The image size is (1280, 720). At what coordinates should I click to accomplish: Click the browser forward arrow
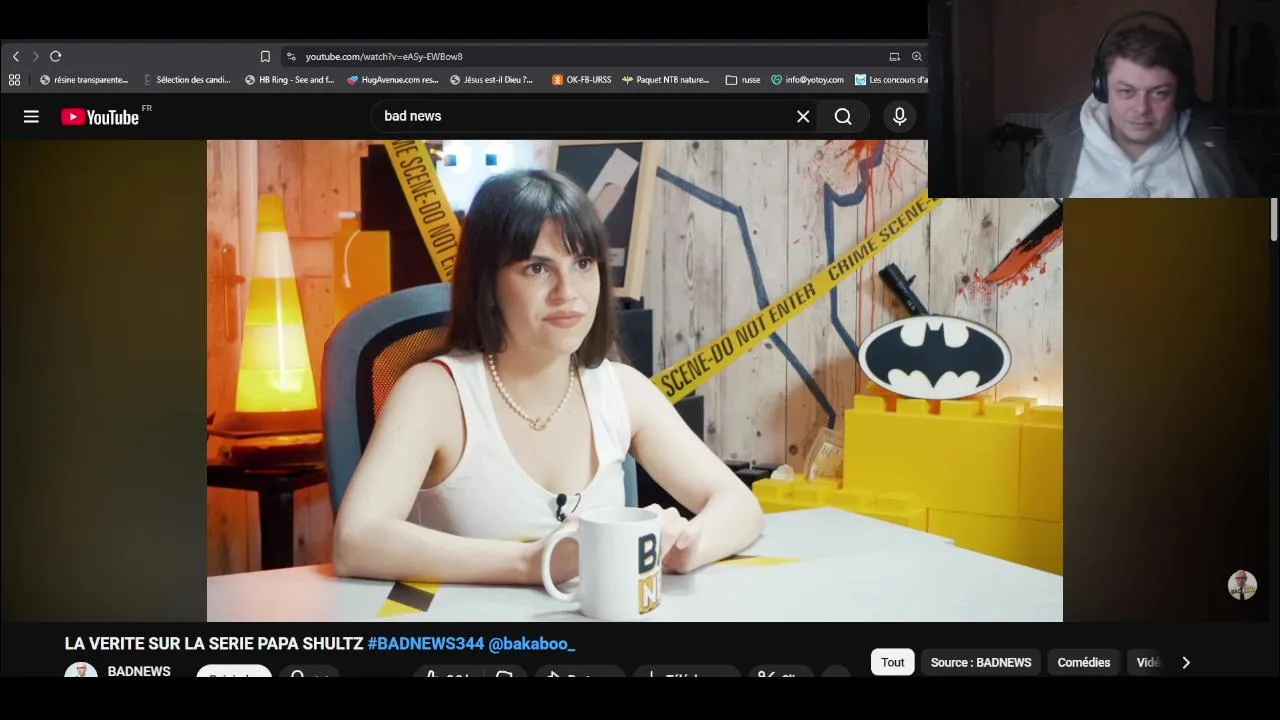pyautogui.click(x=35, y=56)
